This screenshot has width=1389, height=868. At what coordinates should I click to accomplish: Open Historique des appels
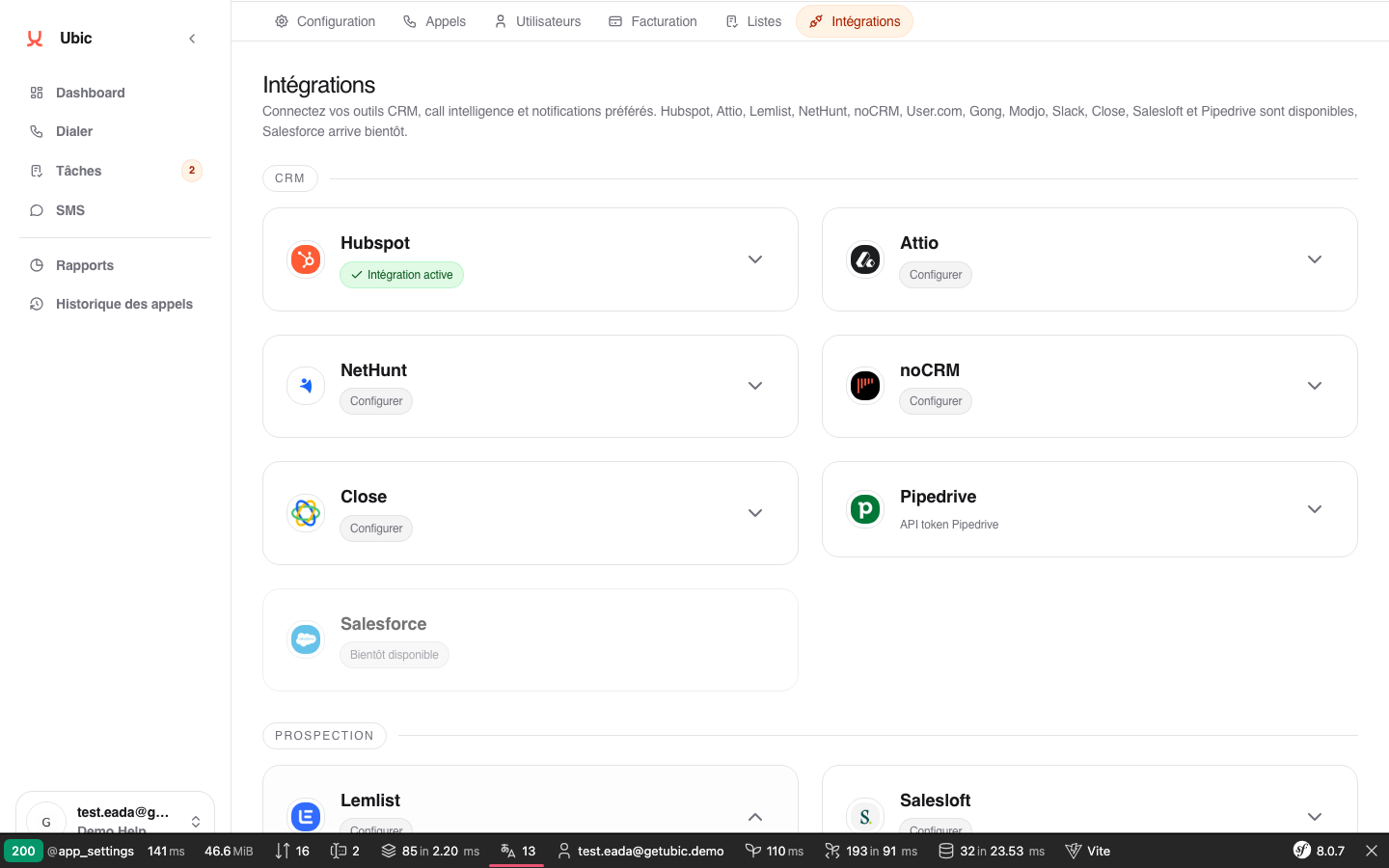click(x=124, y=304)
